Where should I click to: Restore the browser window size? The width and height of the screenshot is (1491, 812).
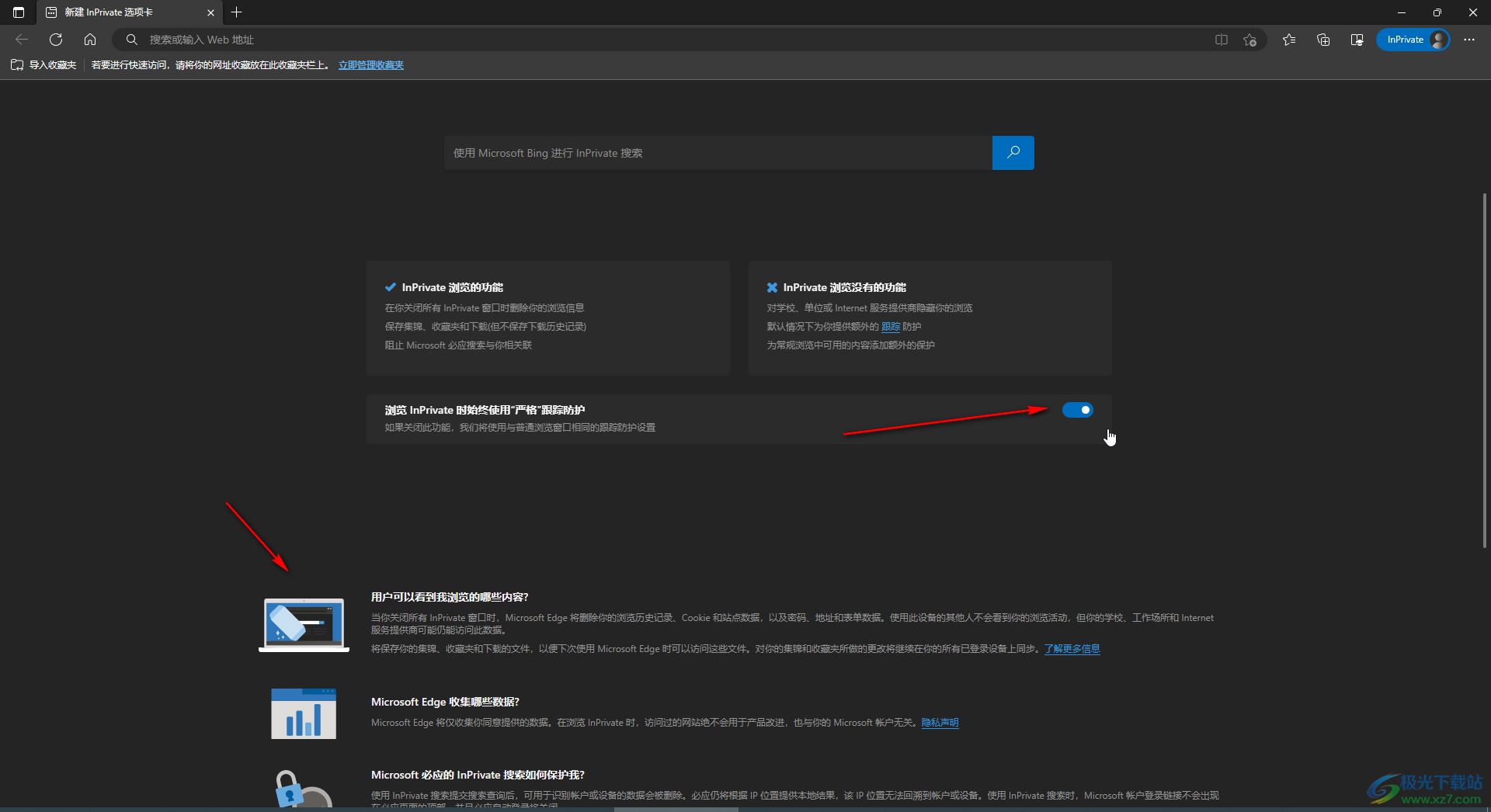click(x=1437, y=12)
